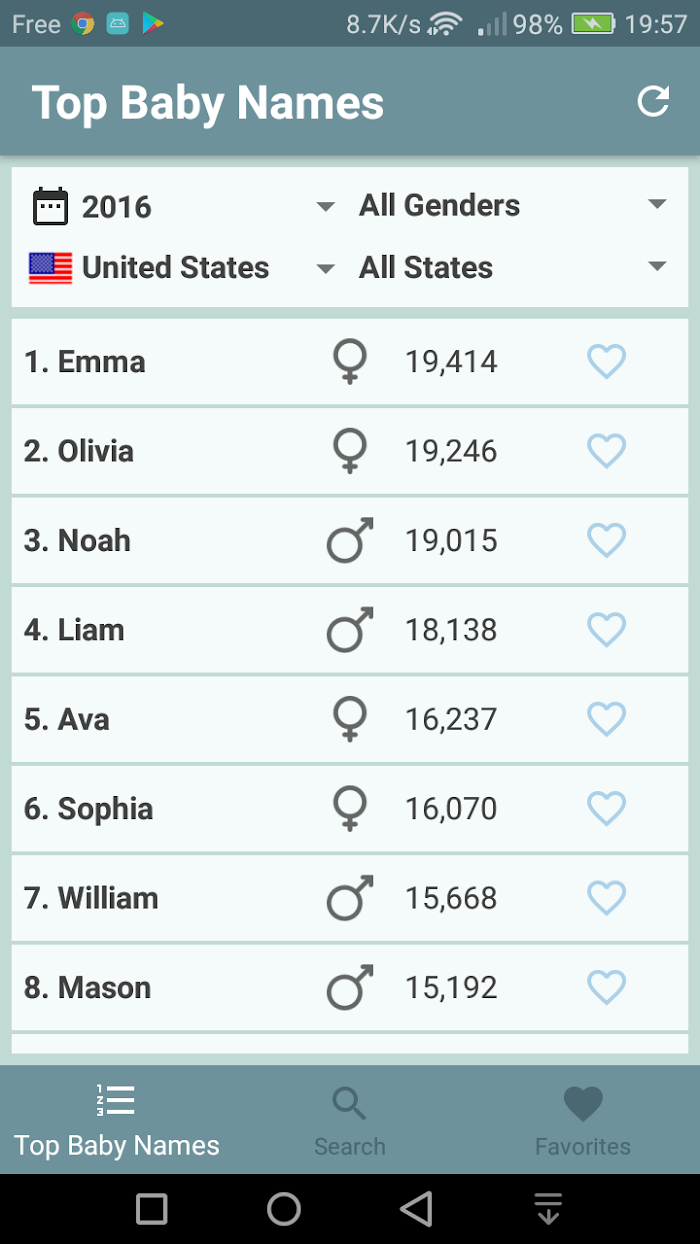Screen dimensions: 700x1244
Task: Open the All States dropdown
Action: point(513,267)
